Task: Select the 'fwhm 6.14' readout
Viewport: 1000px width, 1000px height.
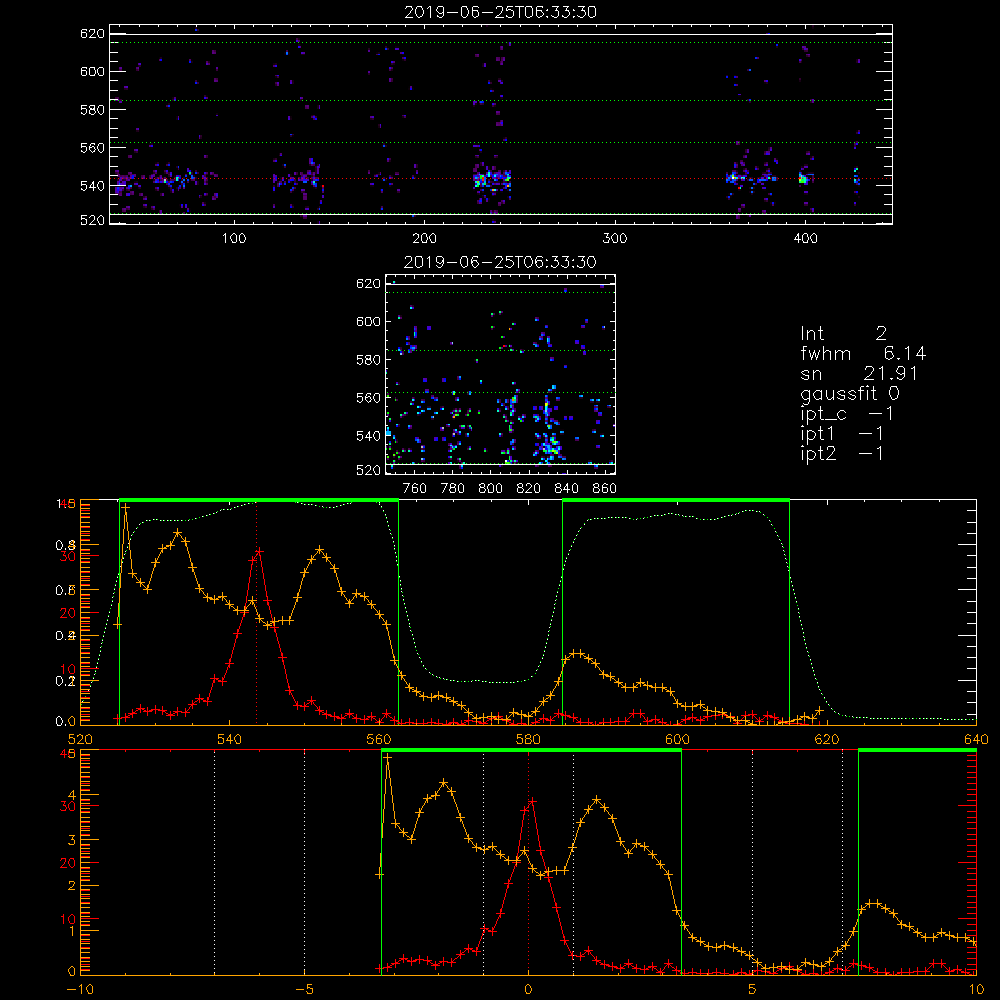Action: [x=863, y=353]
